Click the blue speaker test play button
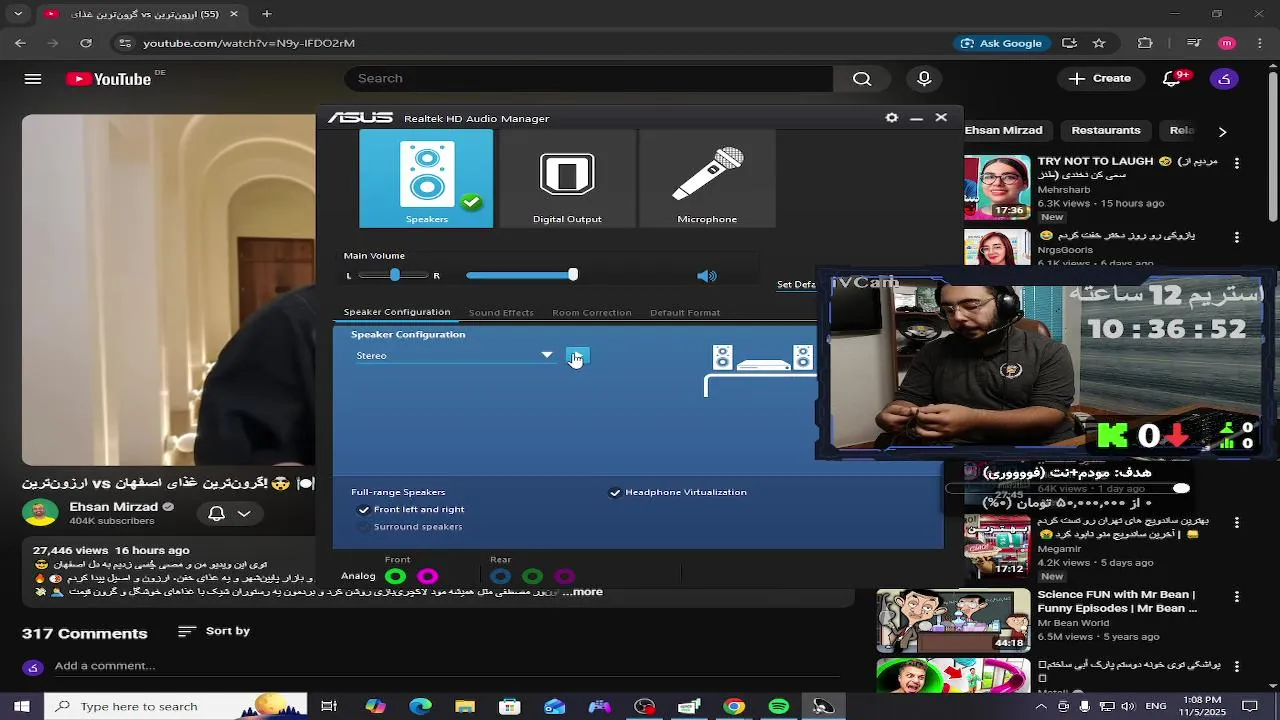The height and width of the screenshot is (720, 1280). click(x=578, y=357)
